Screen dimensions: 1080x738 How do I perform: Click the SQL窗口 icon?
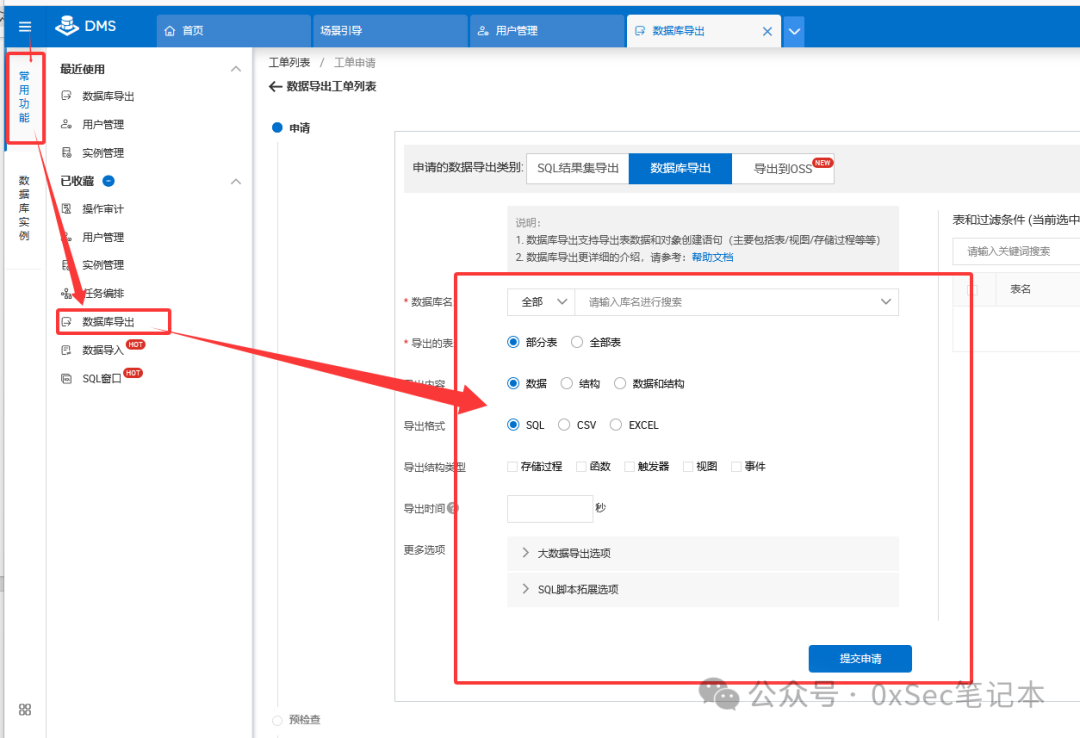click(x=66, y=378)
